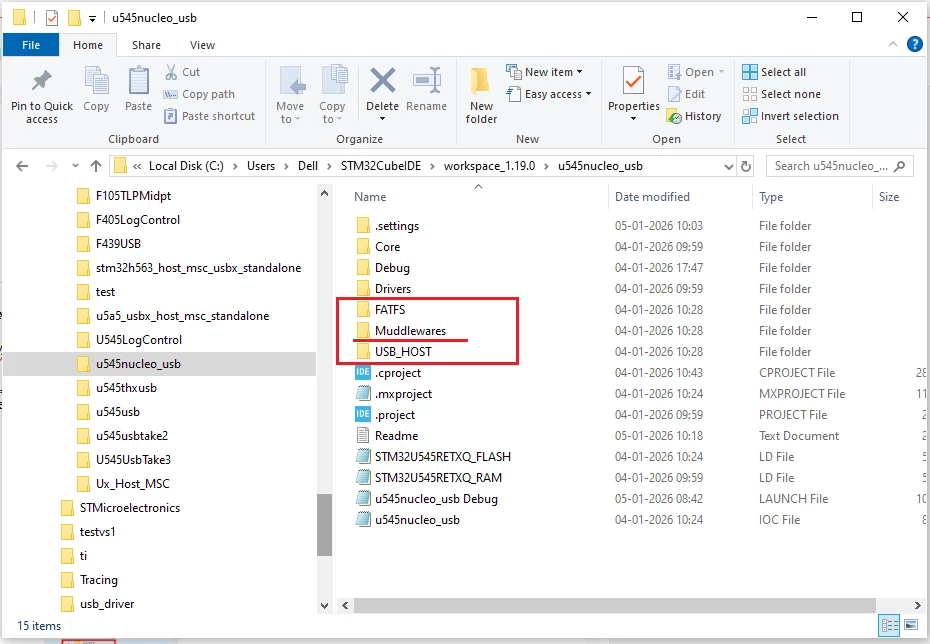
Task: Click STM32CubeIDE in the address path
Action: point(381,166)
